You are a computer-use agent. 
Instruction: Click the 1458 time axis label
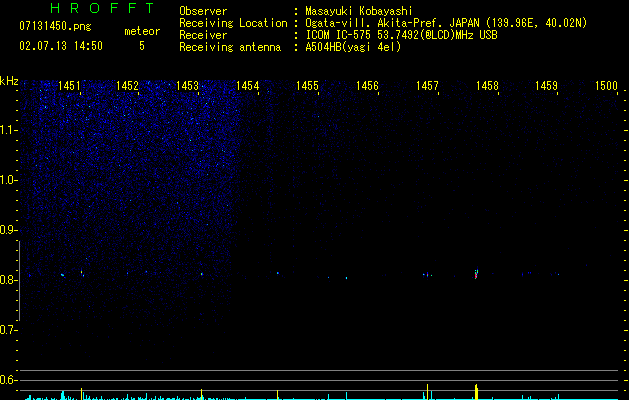tap(487, 86)
